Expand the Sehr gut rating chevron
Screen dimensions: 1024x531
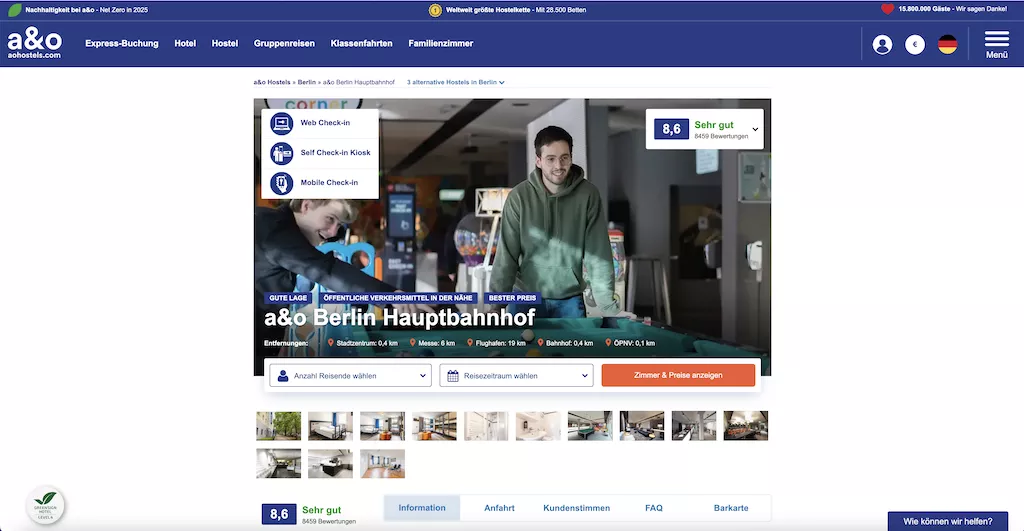coord(755,129)
